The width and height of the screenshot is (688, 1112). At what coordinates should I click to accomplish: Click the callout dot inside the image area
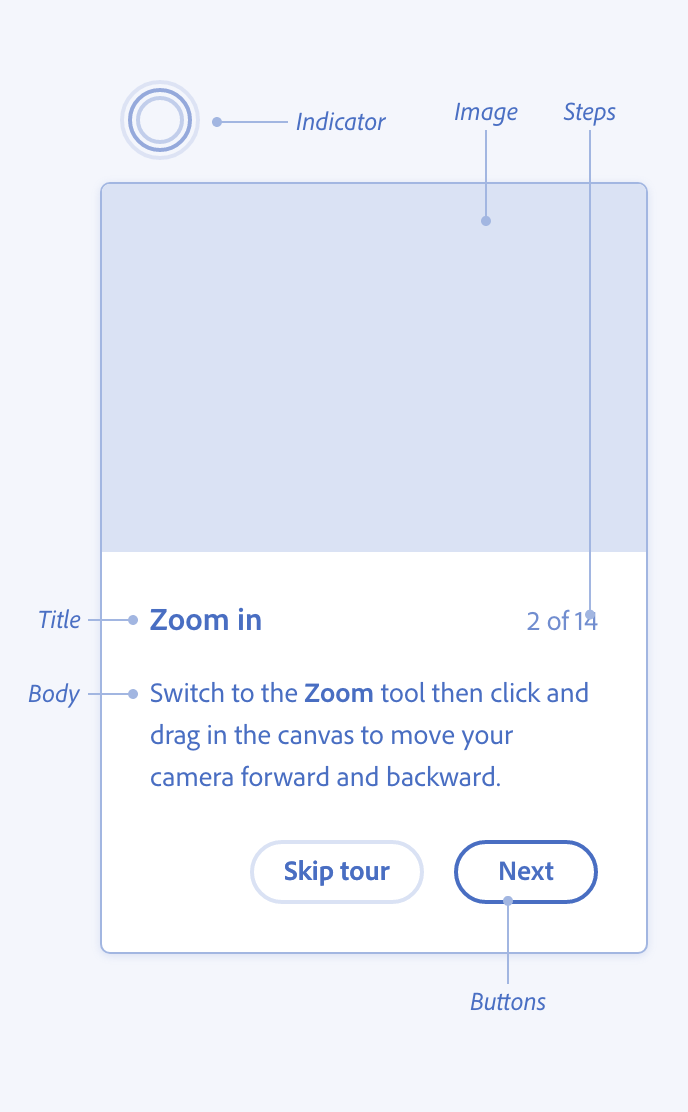tap(486, 221)
